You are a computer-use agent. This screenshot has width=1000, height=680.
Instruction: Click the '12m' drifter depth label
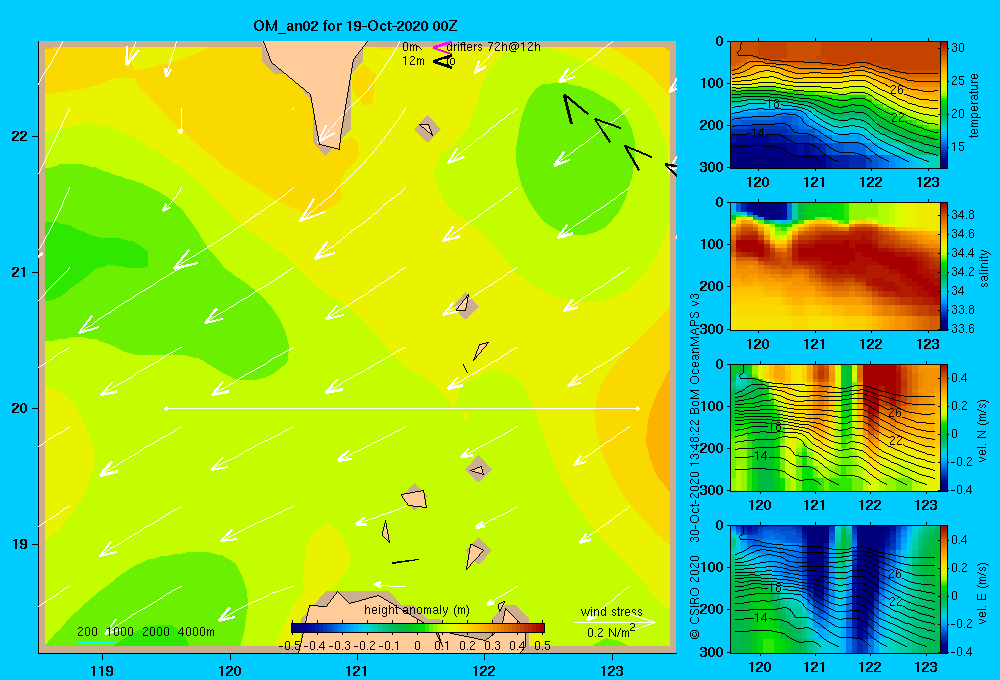pyautogui.click(x=413, y=61)
